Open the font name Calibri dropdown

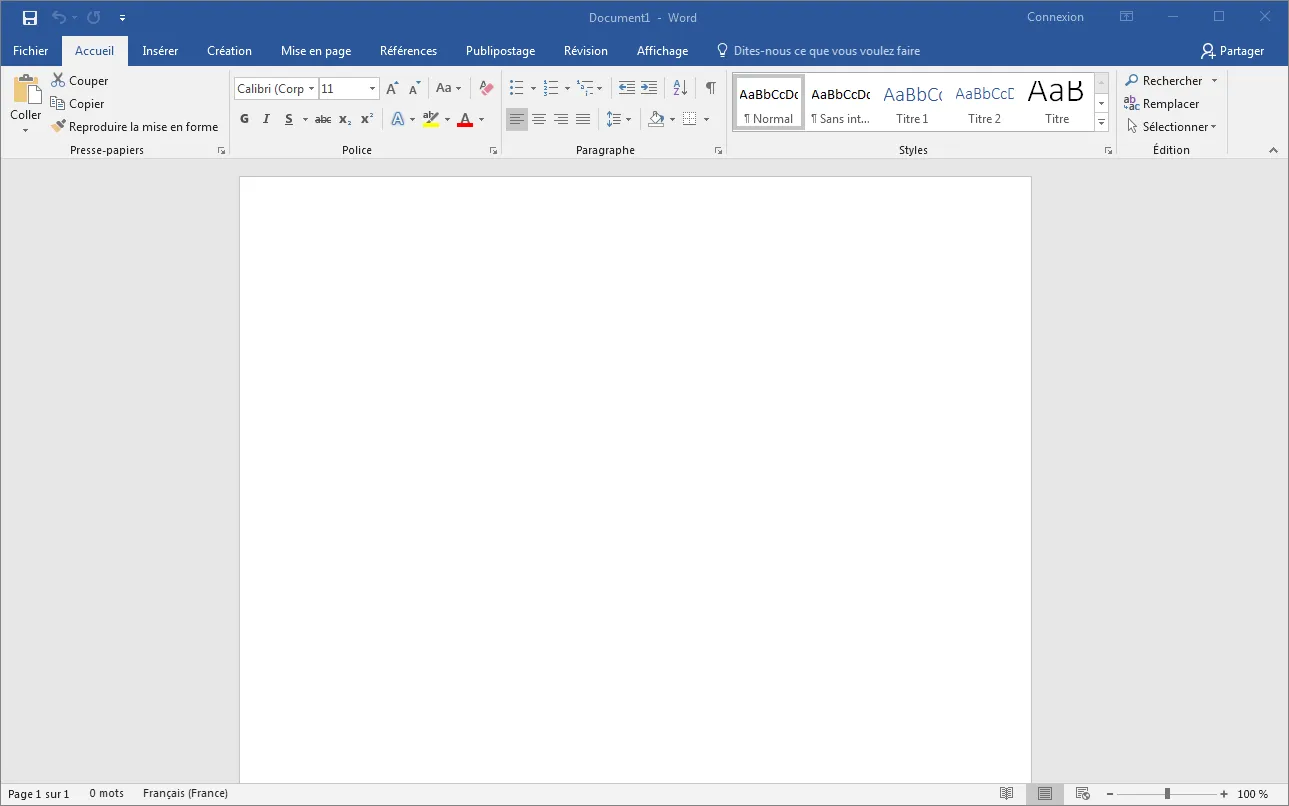[x=312, y=89]
